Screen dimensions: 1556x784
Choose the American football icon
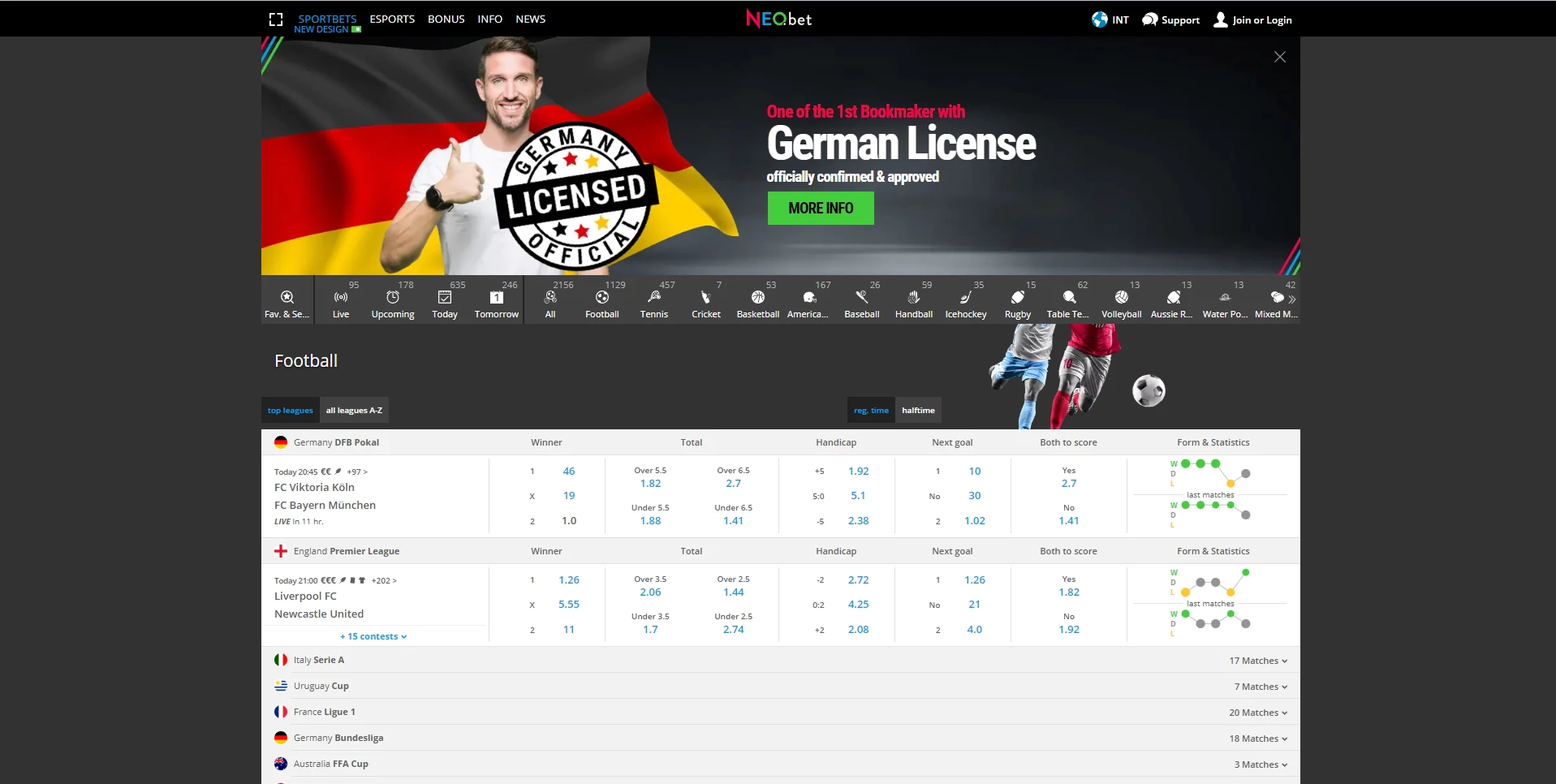pos(809,297)
